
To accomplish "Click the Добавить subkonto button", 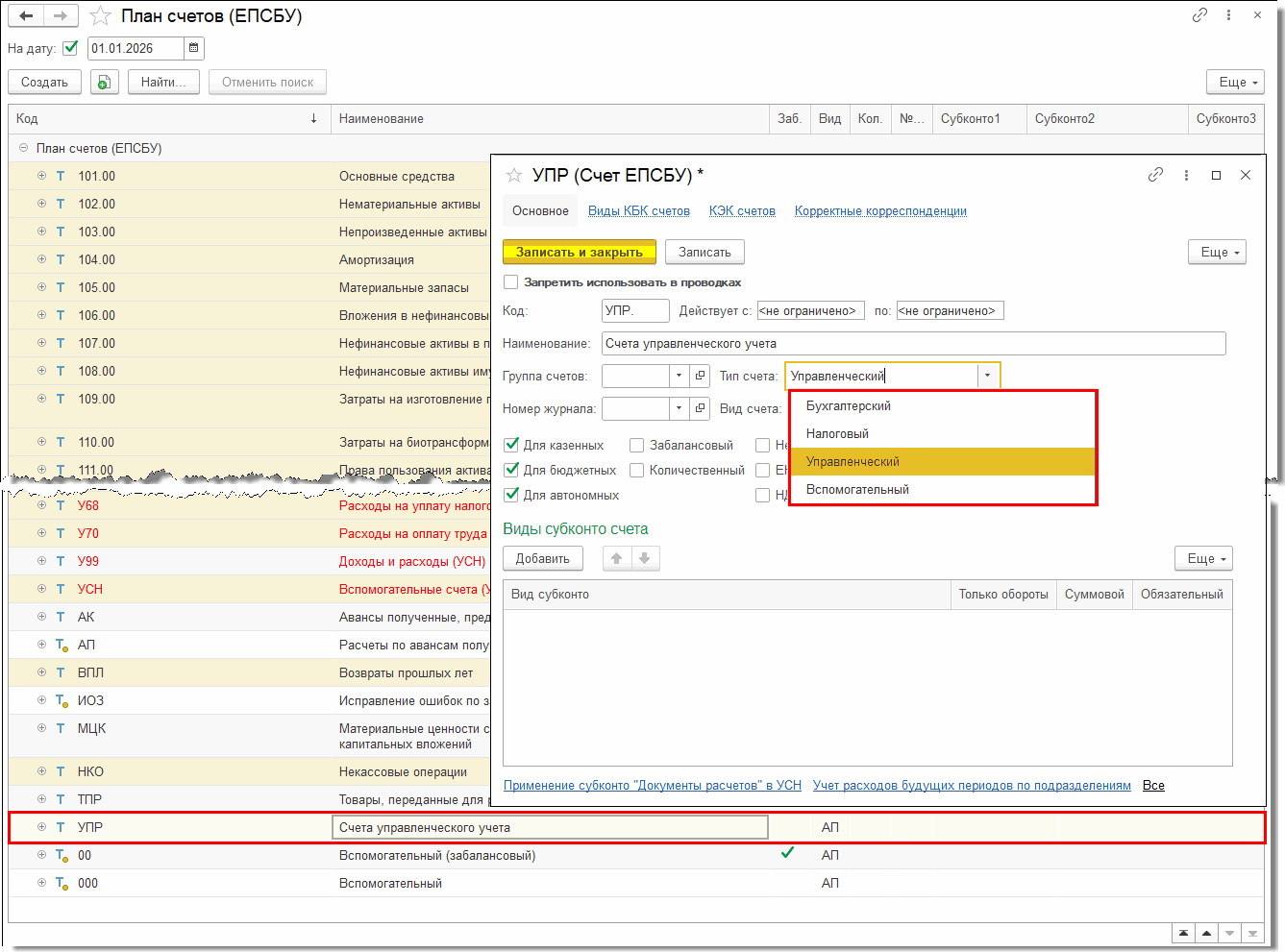I will tap(542, 558).
